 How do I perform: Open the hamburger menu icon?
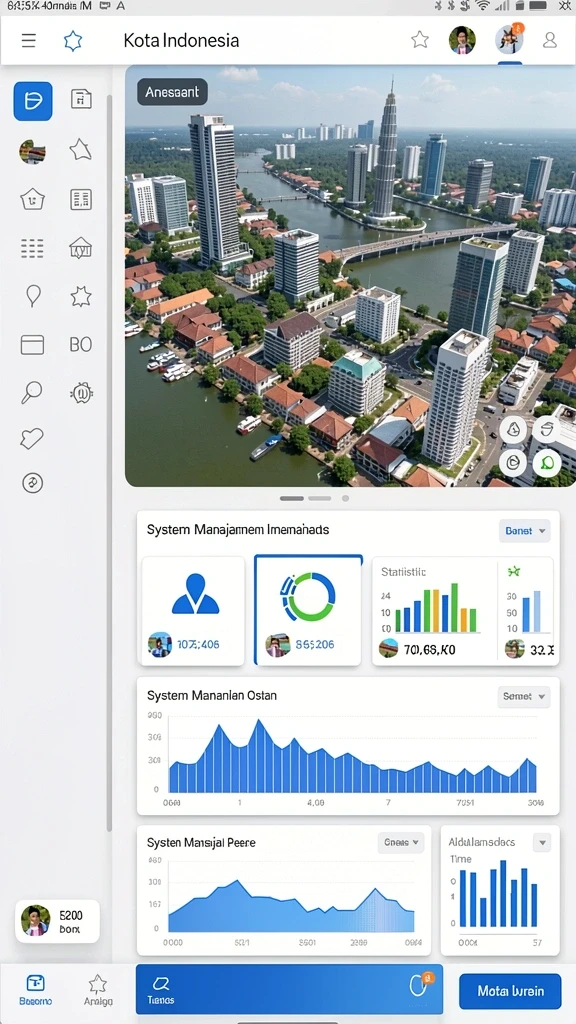tap(29, 40)
